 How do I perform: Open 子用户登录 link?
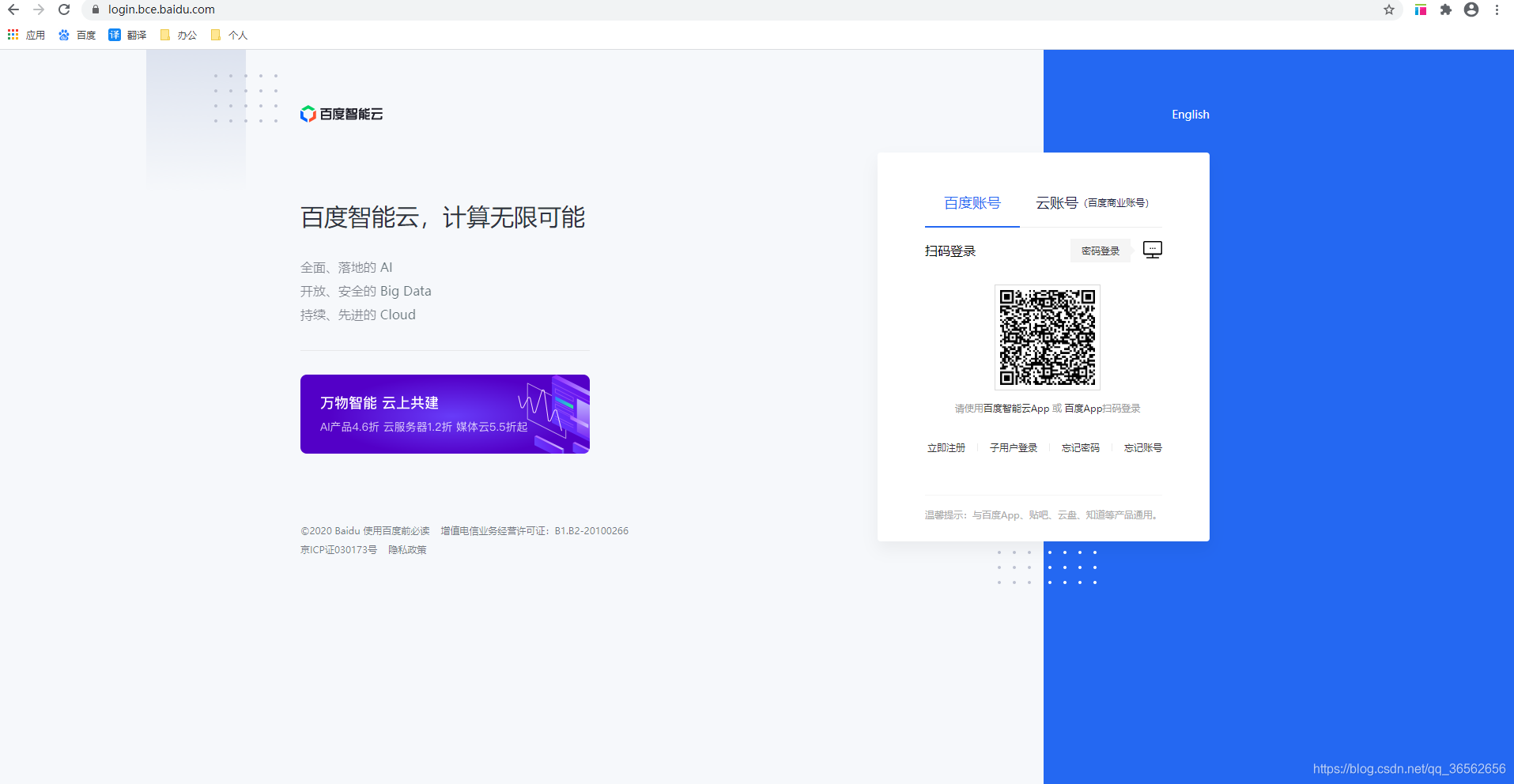(x=1014, y=448)
